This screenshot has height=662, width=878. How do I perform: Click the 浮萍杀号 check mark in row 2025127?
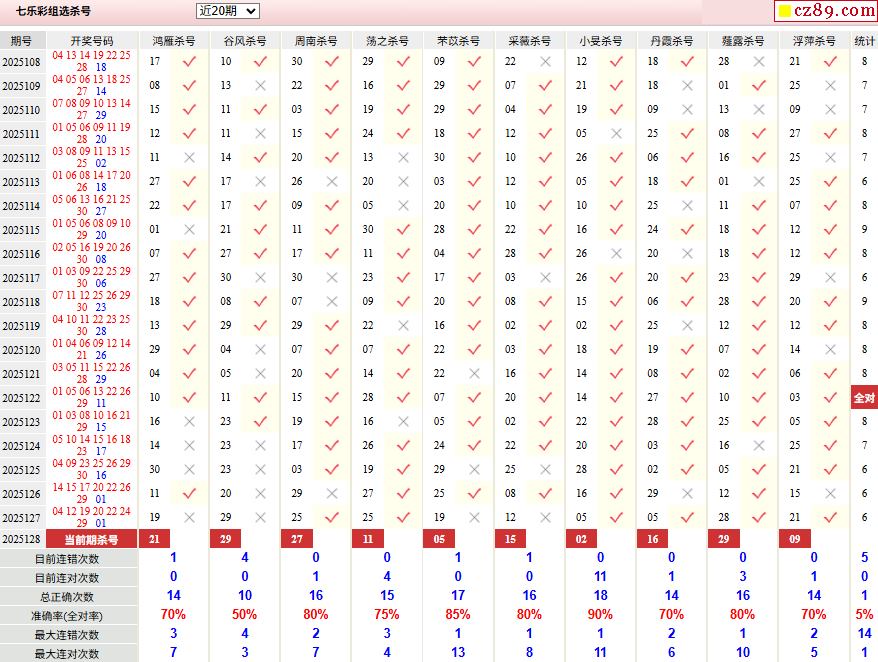coord(829,517)
